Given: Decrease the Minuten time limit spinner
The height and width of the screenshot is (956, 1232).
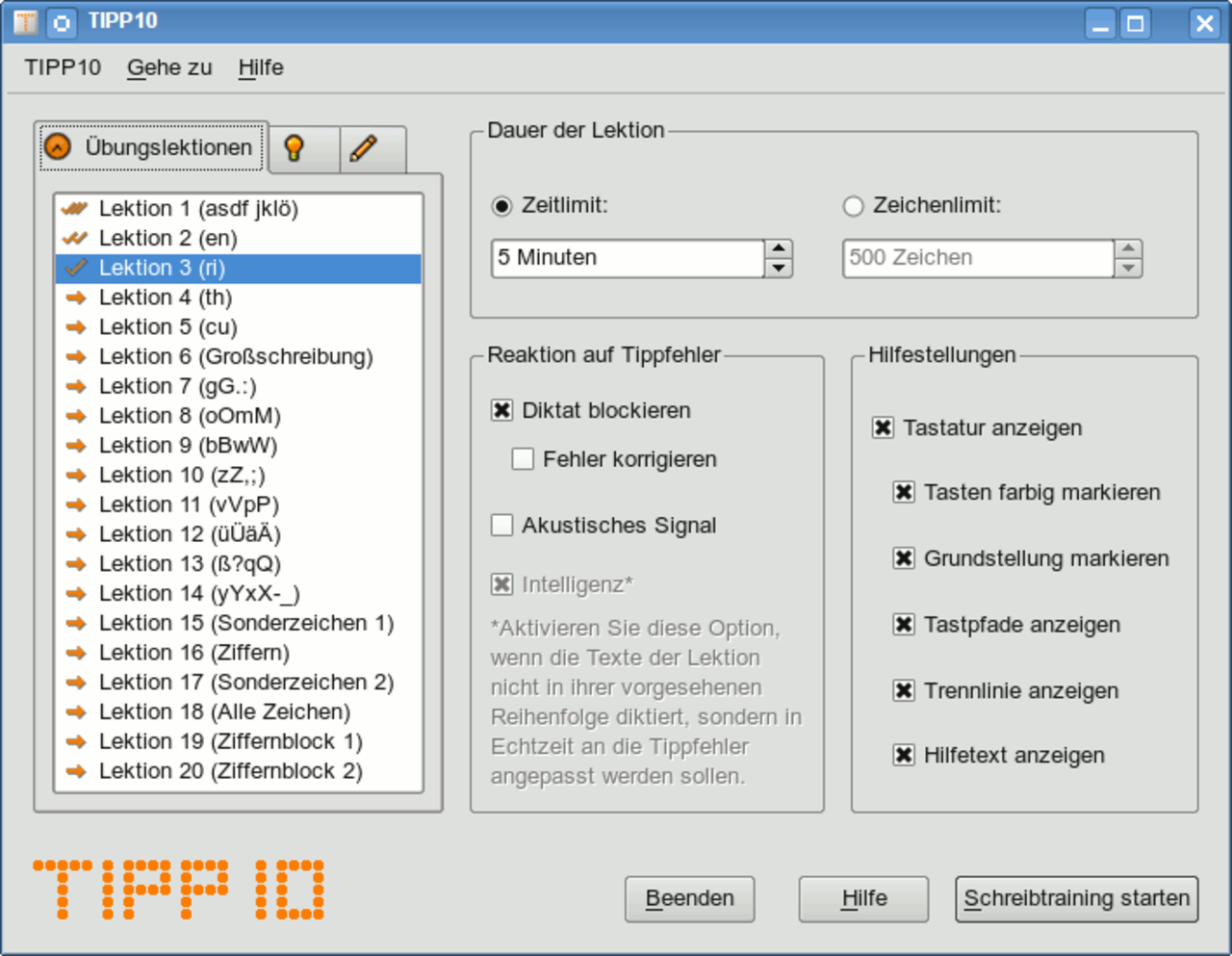Looking at the screenshot, I should pyautogui.click(x=778, y=268).
